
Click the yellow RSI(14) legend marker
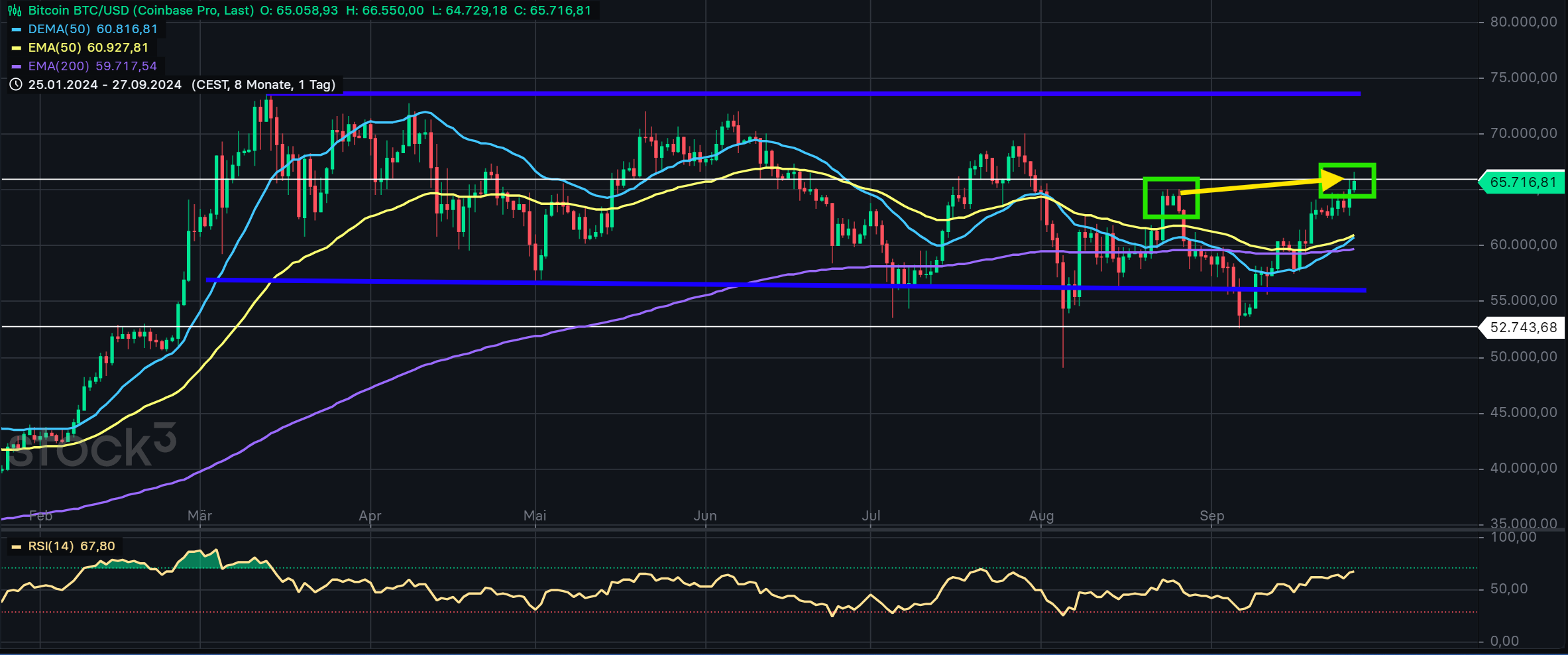(x=17, y=547)
